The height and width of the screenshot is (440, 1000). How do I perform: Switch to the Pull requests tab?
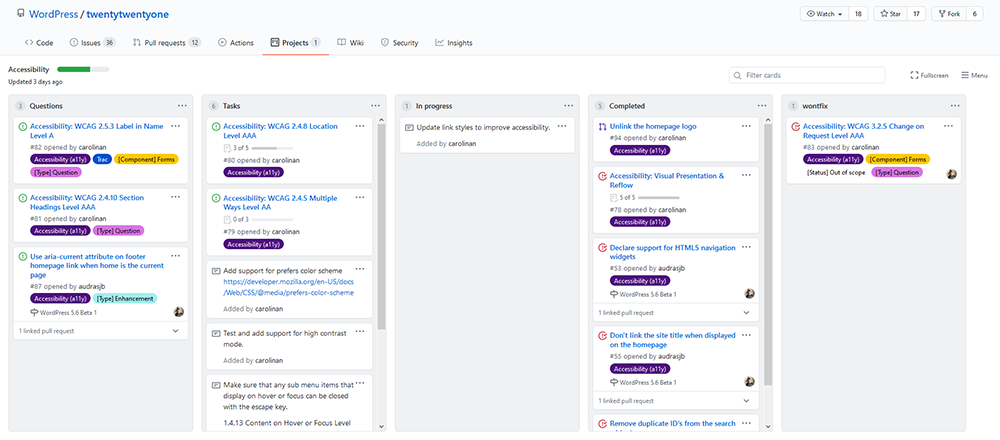(x=167, y=43)
